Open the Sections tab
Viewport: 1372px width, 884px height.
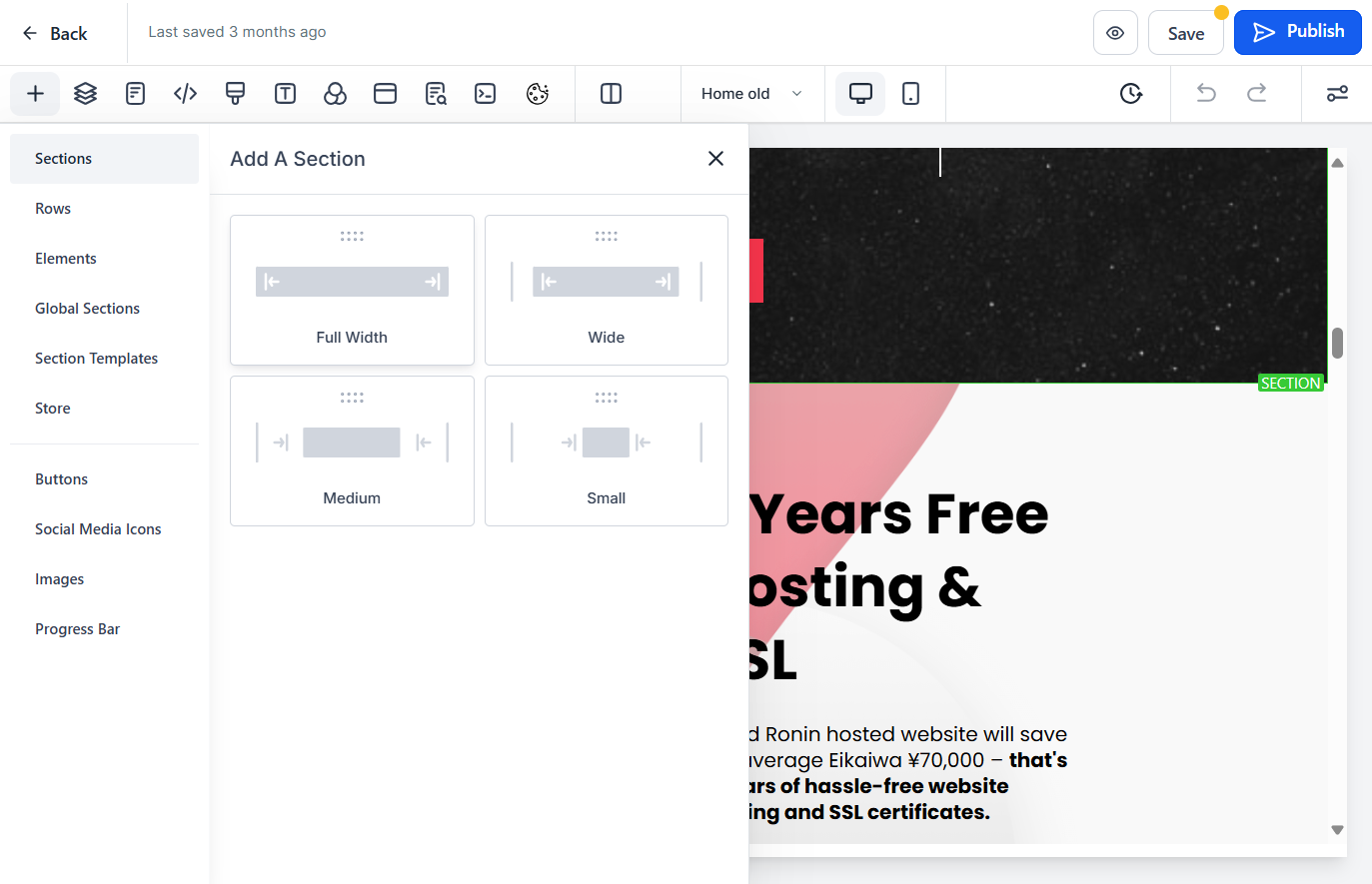pos(104,159)
